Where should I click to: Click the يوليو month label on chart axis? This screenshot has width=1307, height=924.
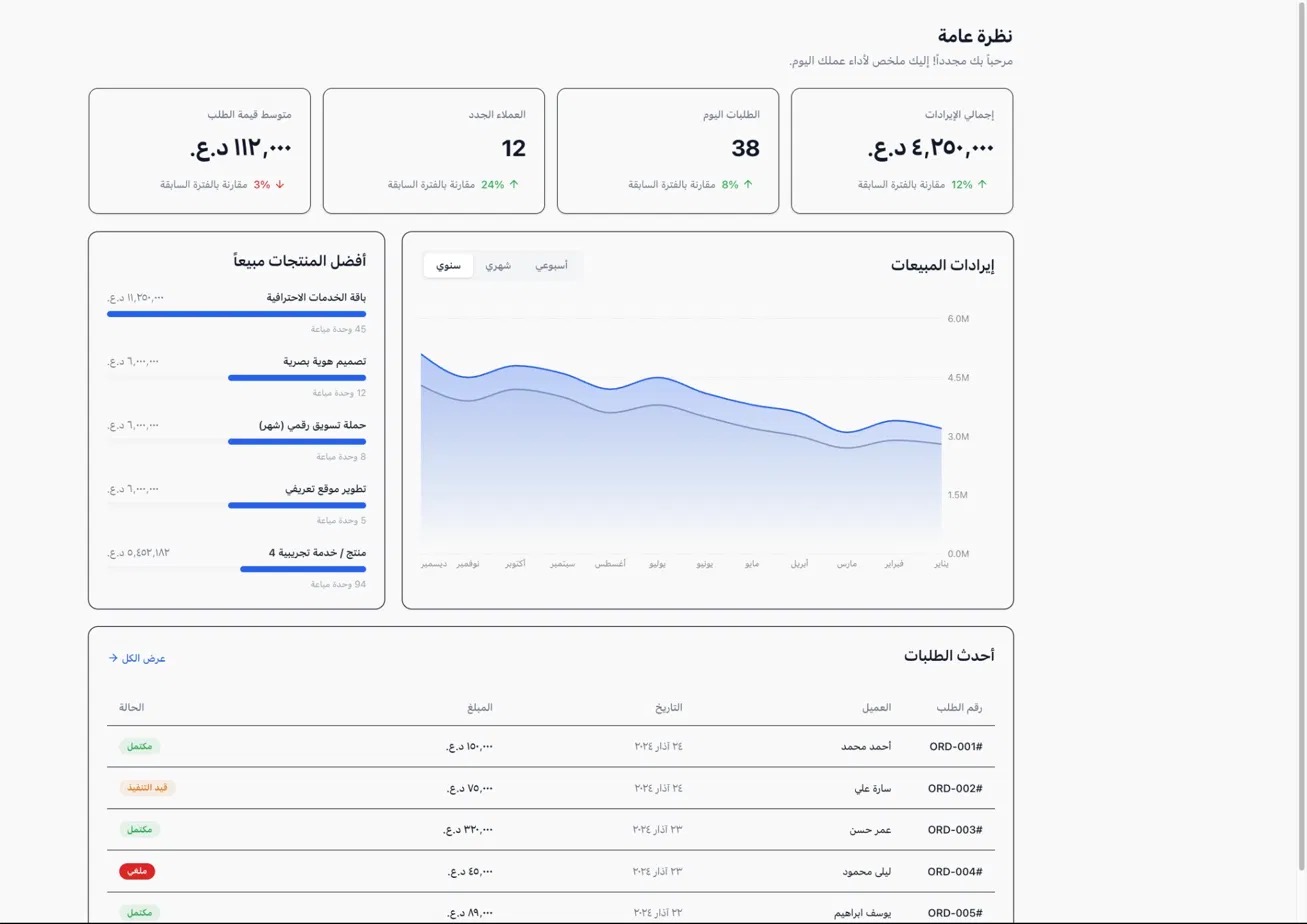(657, 565)
